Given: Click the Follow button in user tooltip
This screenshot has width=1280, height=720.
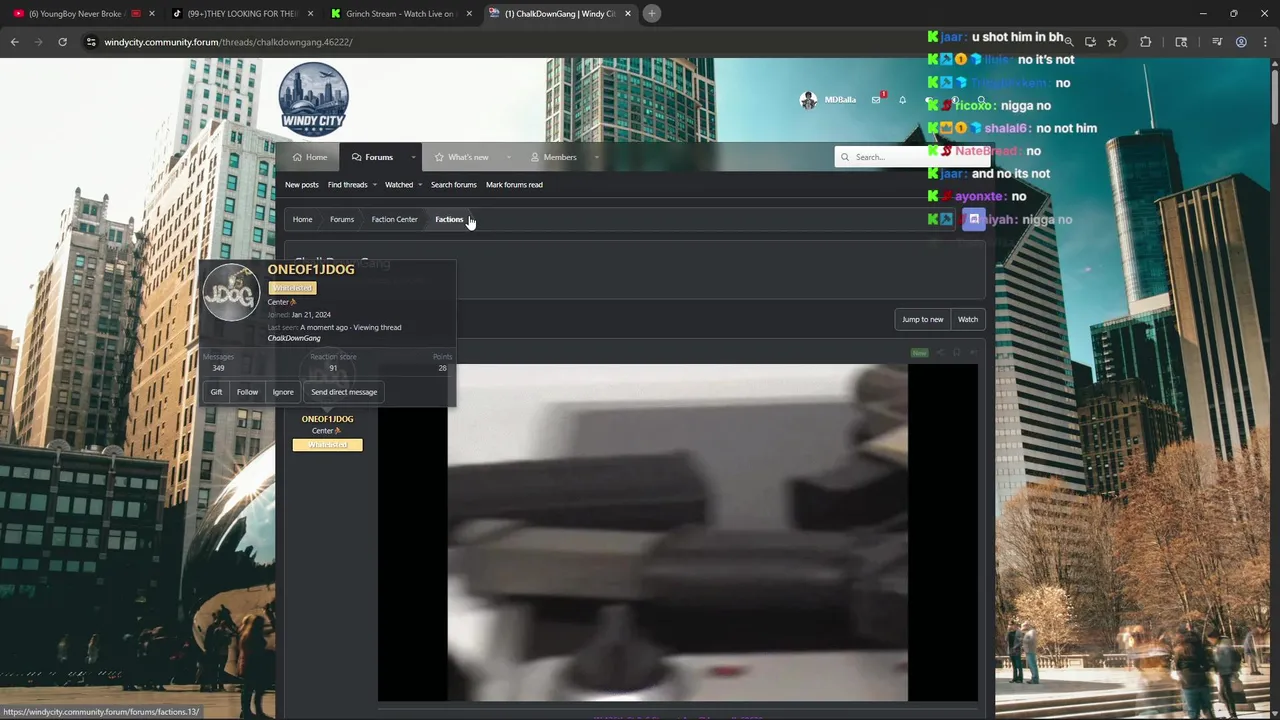Looking at the screenshot, I should [x=247, y=392].
